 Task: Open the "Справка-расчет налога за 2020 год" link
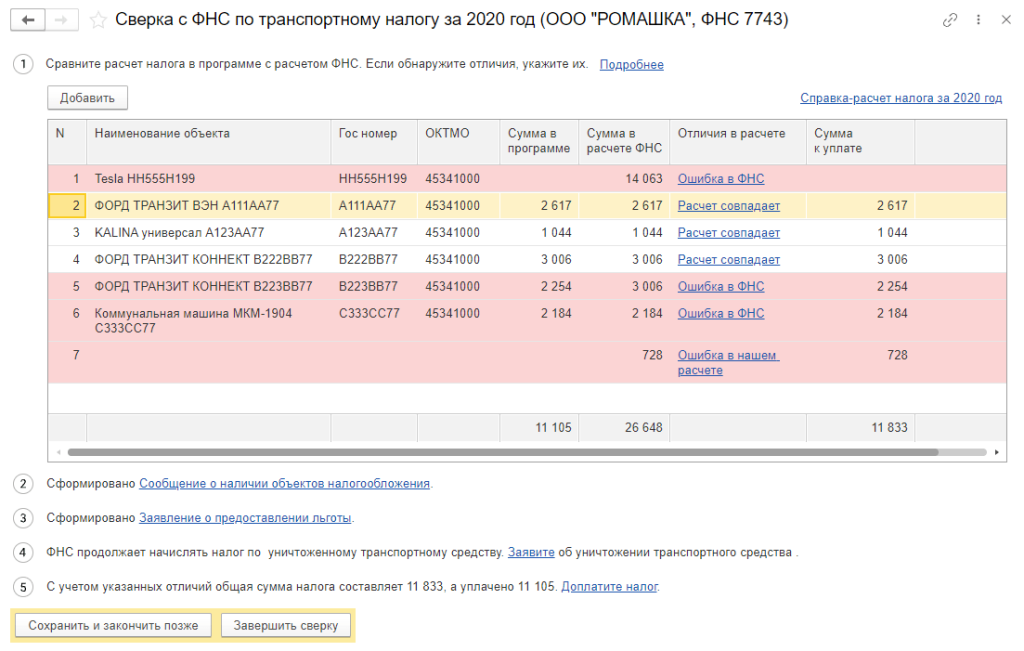pyautogui.click(x=900, y=98)
